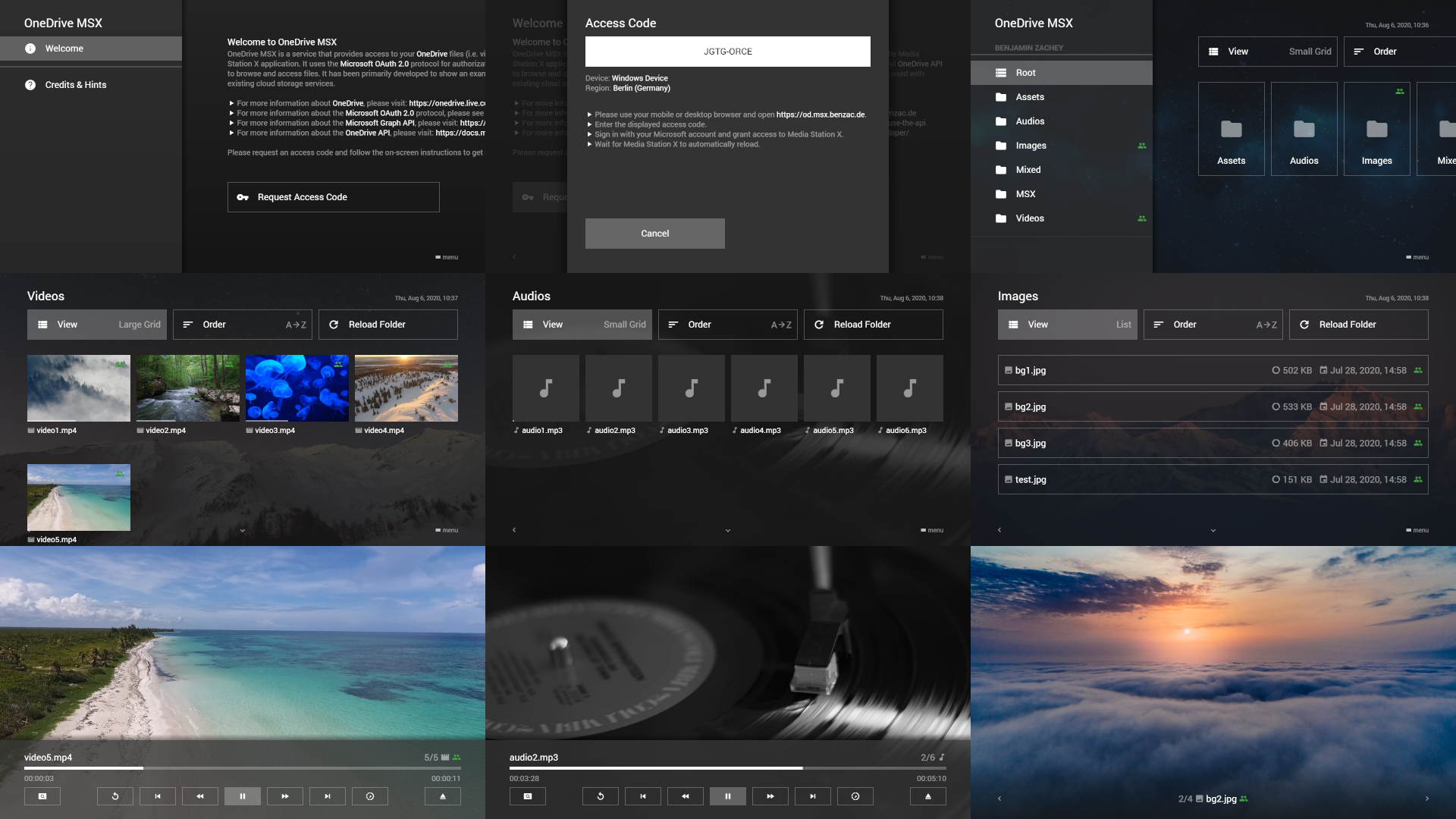Skip to next track in audio2.mp3 player

(x=813, y=796)
